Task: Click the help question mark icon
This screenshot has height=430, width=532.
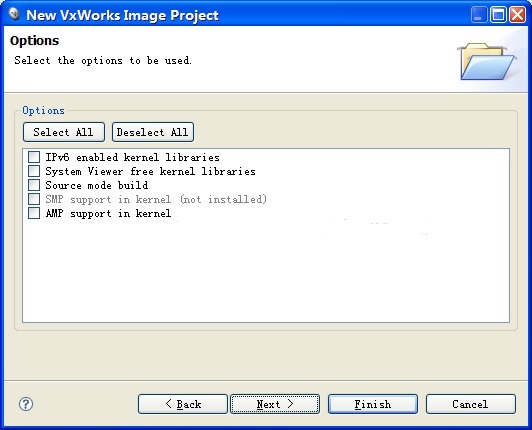Action: pyautogui.click(x=26, y=404)
